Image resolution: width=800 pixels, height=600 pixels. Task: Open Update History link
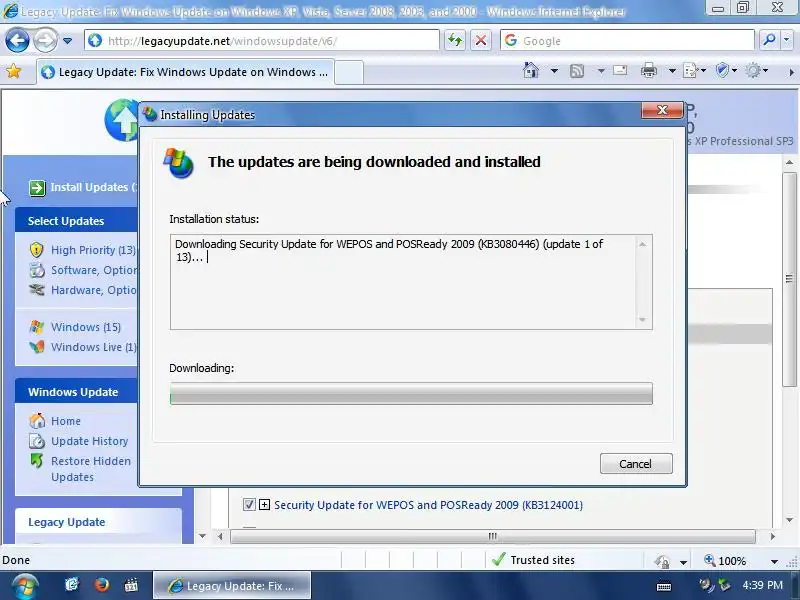point(90,441)
